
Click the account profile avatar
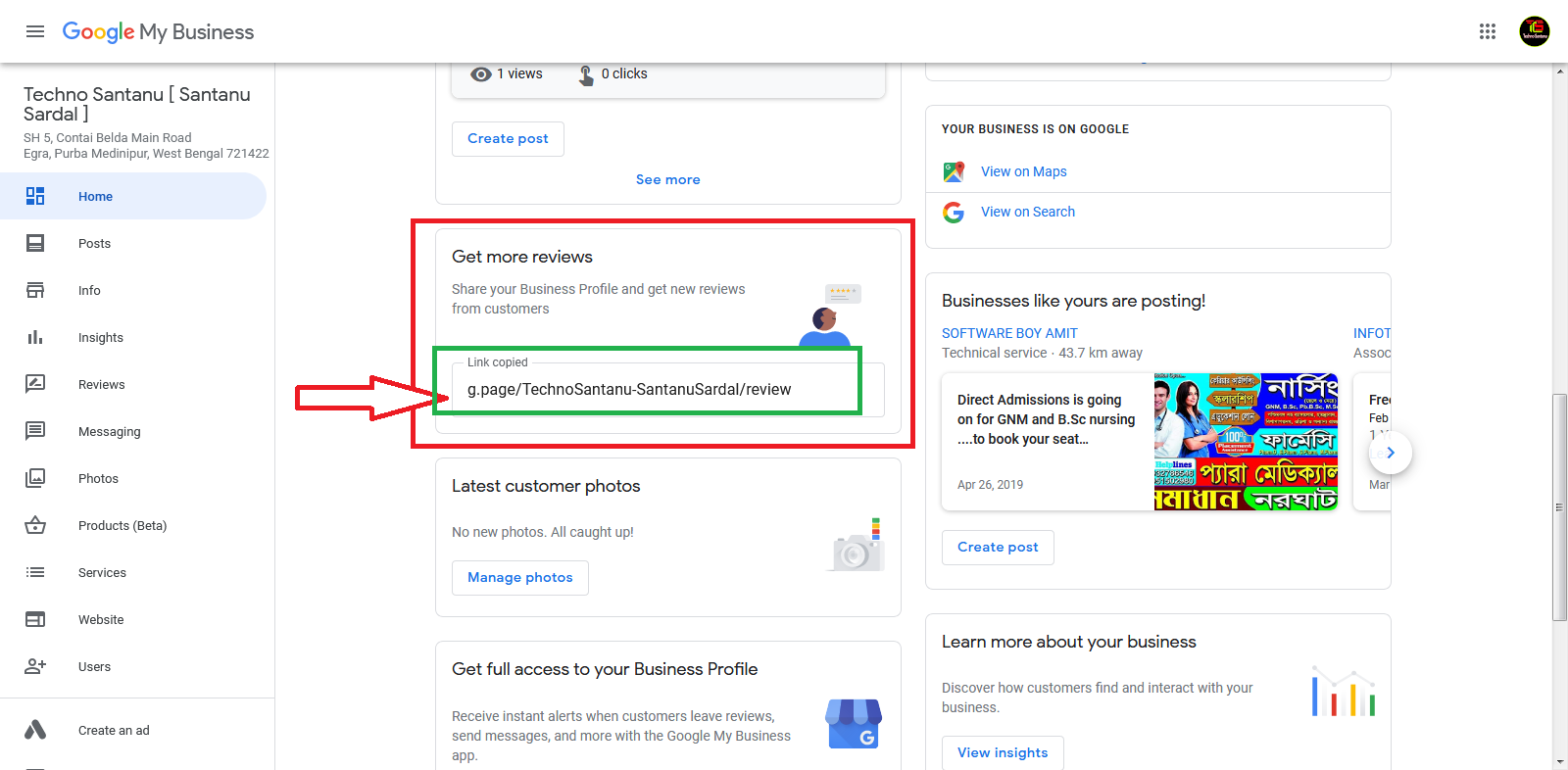click(1534, 31)
